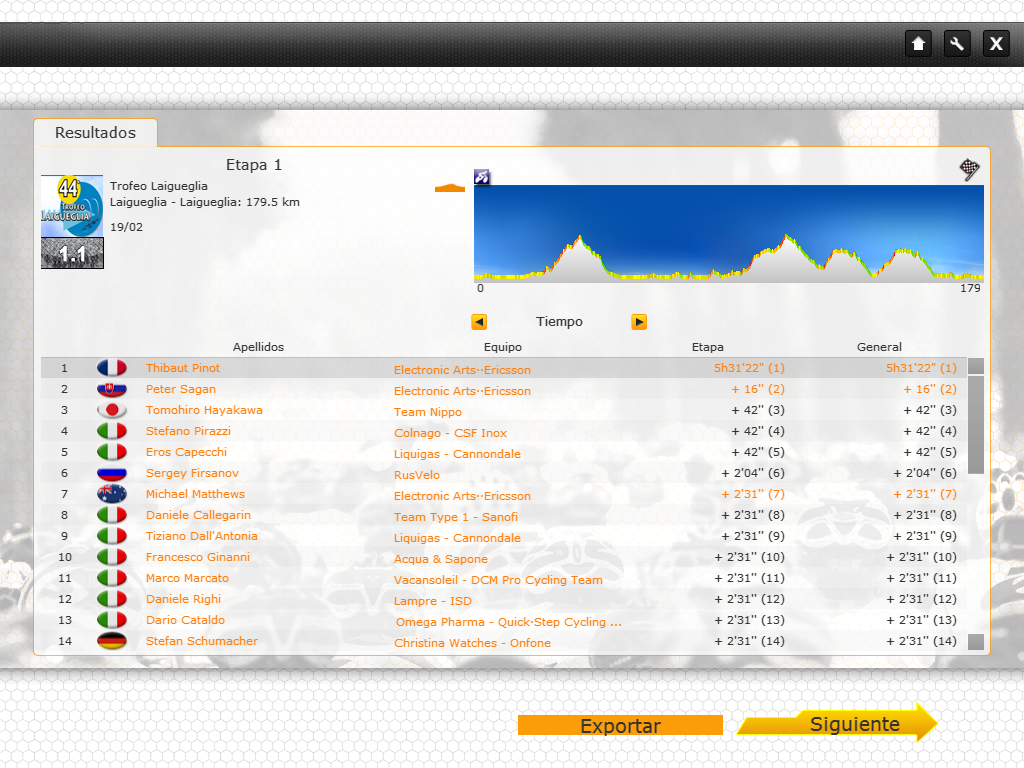Click Liquigas - Cannondale in Capecchi's row
This screenshot has height=768, width=1024.
point(457,454)
